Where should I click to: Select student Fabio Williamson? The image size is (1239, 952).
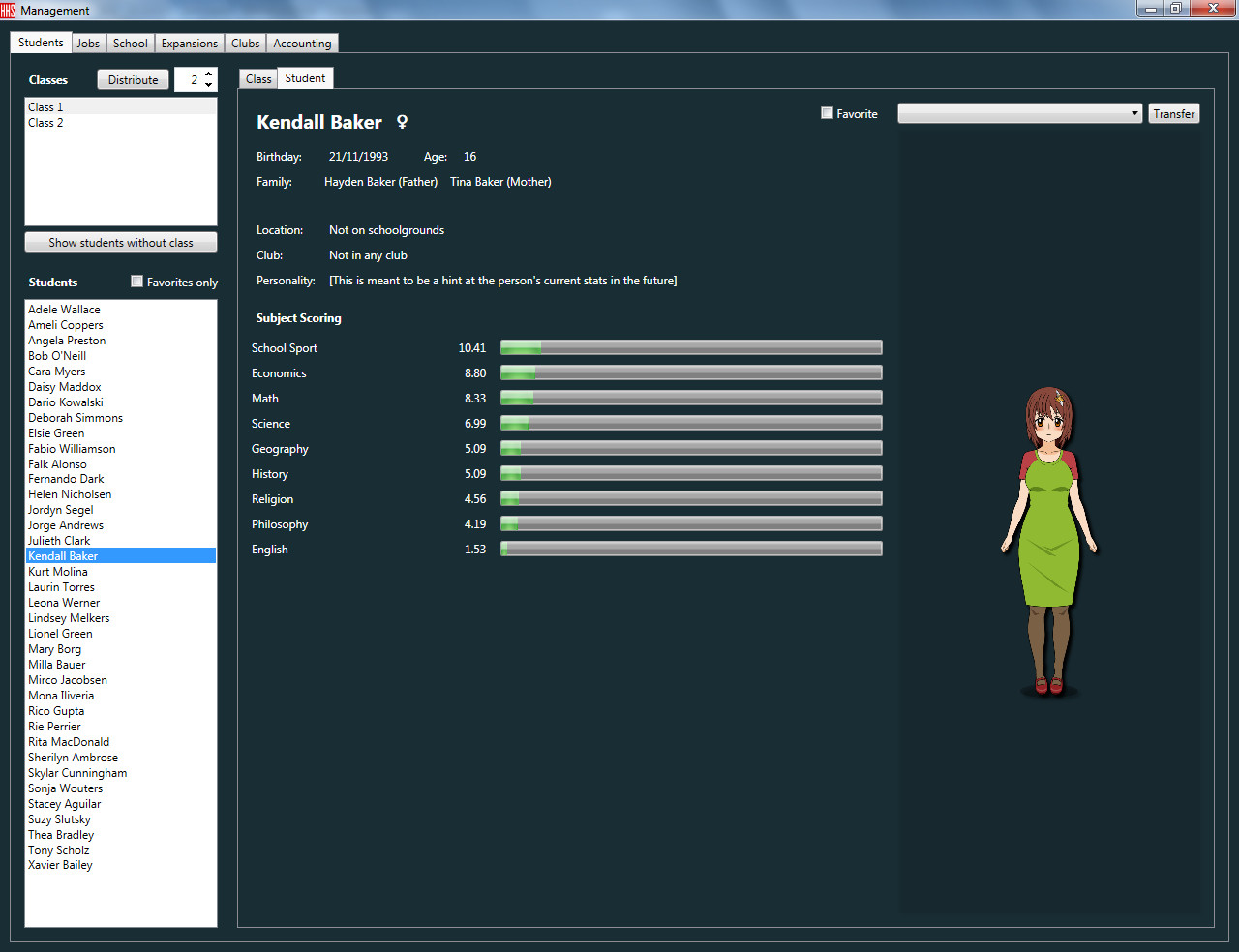(121, 448)
